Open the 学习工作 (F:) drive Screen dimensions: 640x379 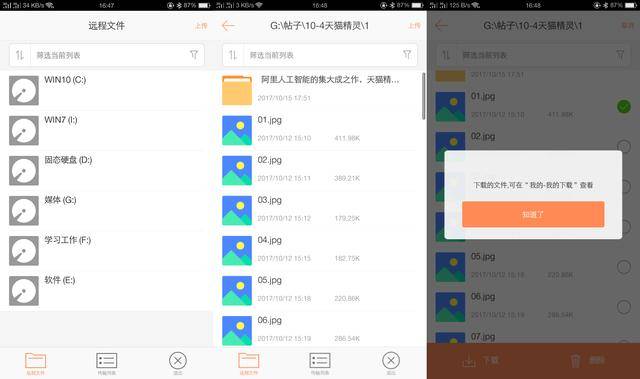coord(106,250)
